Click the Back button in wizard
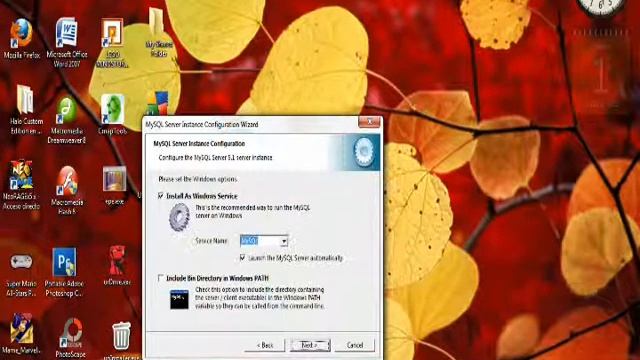The image size is (640, 360). coord(265,345)
